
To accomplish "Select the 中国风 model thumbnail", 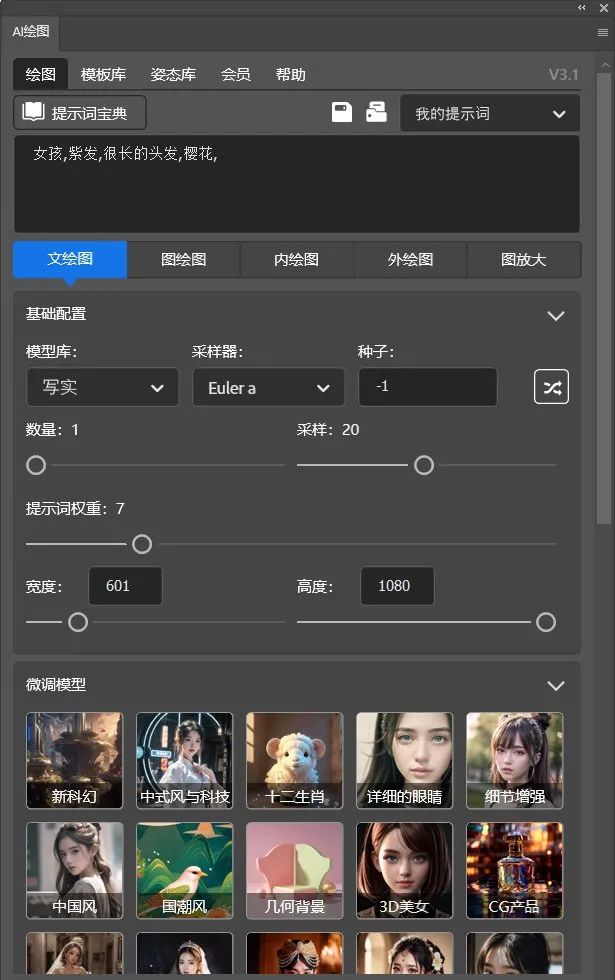I will tap(74, 871).
